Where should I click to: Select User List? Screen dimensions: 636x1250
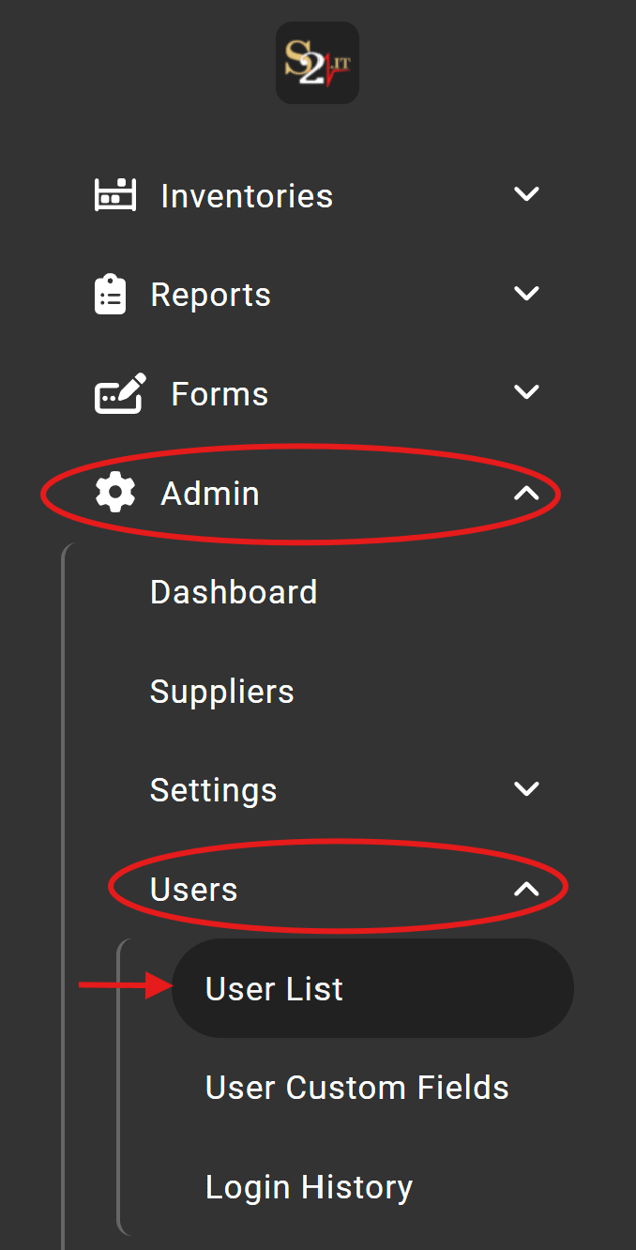pos(273,988)
